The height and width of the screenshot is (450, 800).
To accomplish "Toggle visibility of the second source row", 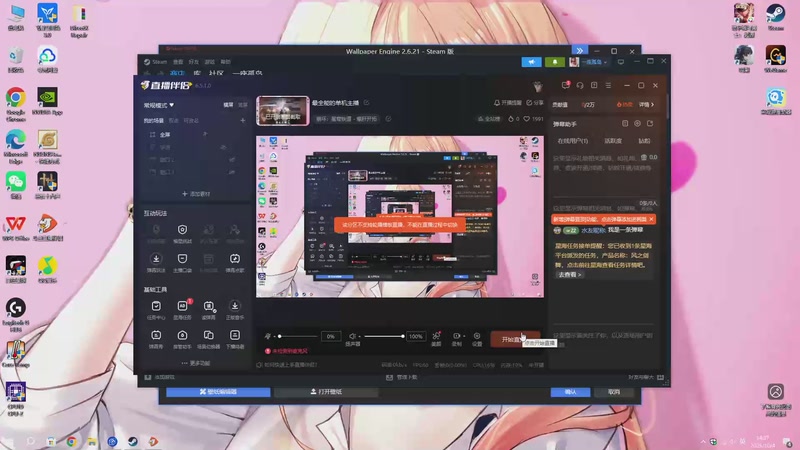I will tap(223, 147).
